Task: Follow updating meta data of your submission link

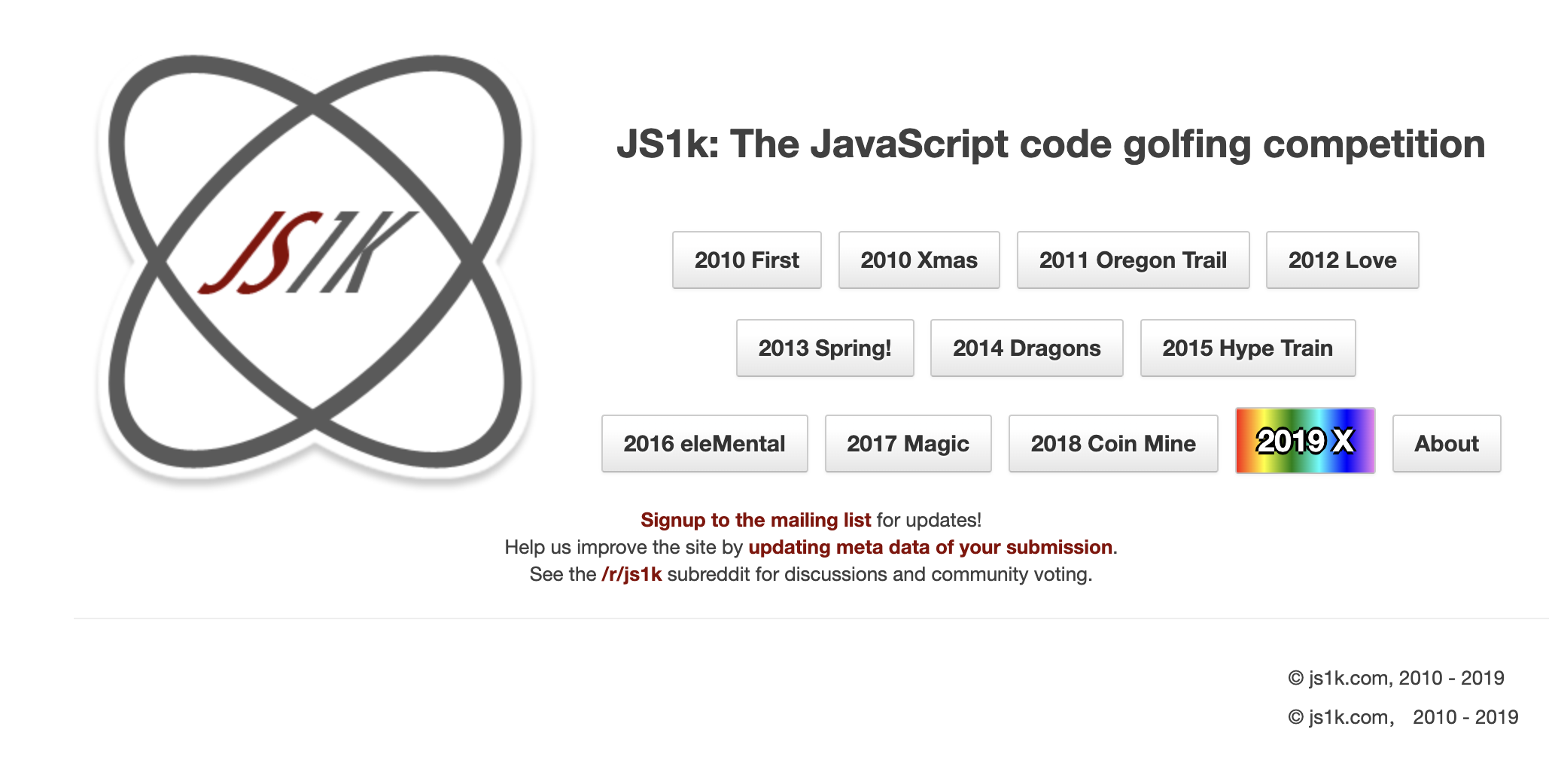Action: point(930,547)
